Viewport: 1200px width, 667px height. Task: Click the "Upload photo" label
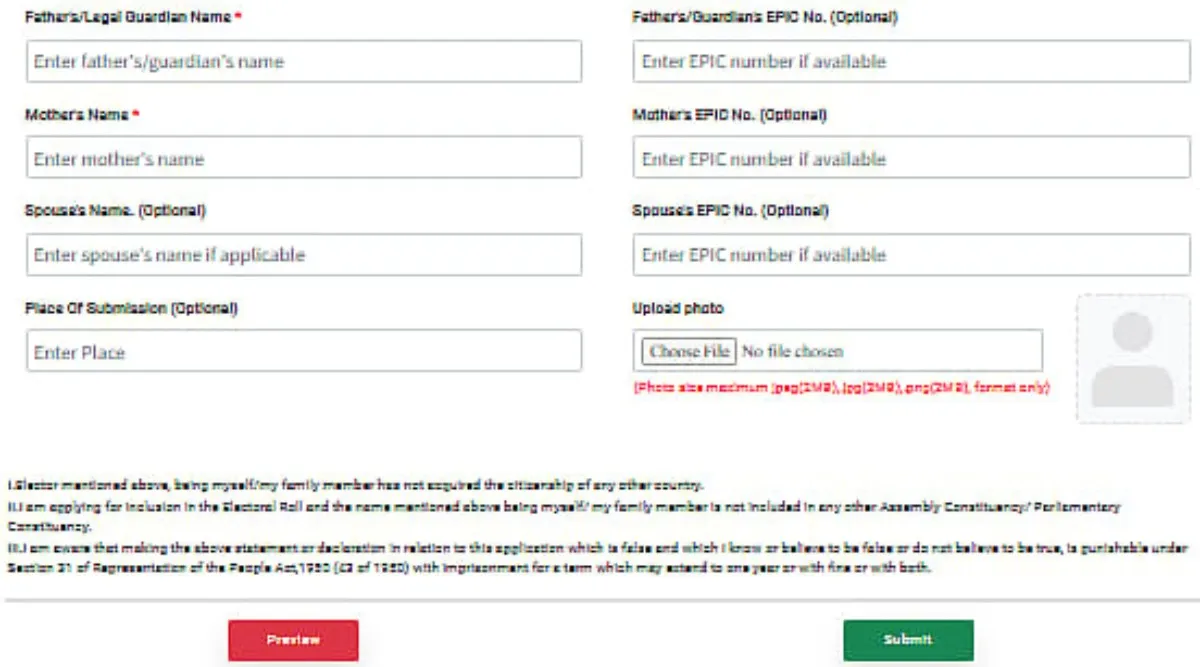coord(677,308)
